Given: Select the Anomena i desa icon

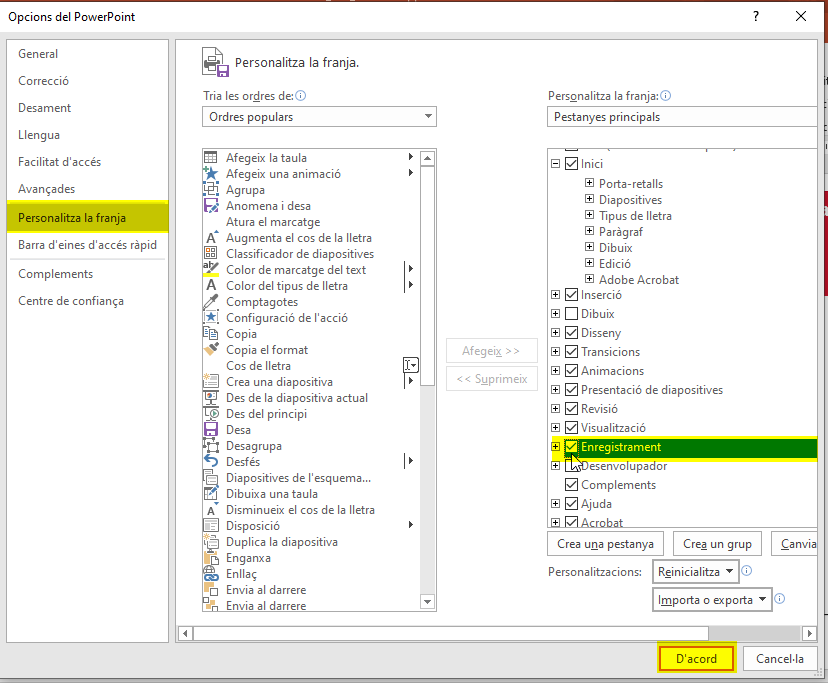Looking at the screenshot, I should tap(211, 205).
